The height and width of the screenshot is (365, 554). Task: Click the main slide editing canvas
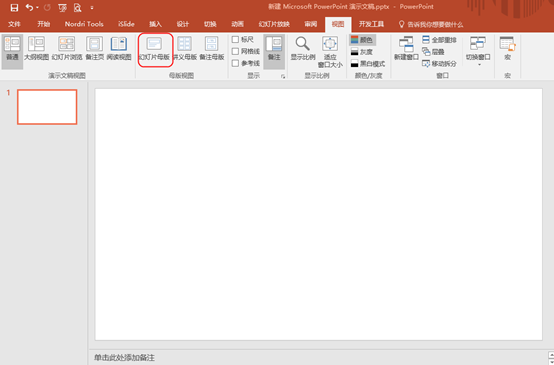pyautogui.click(x=318, y=214)
